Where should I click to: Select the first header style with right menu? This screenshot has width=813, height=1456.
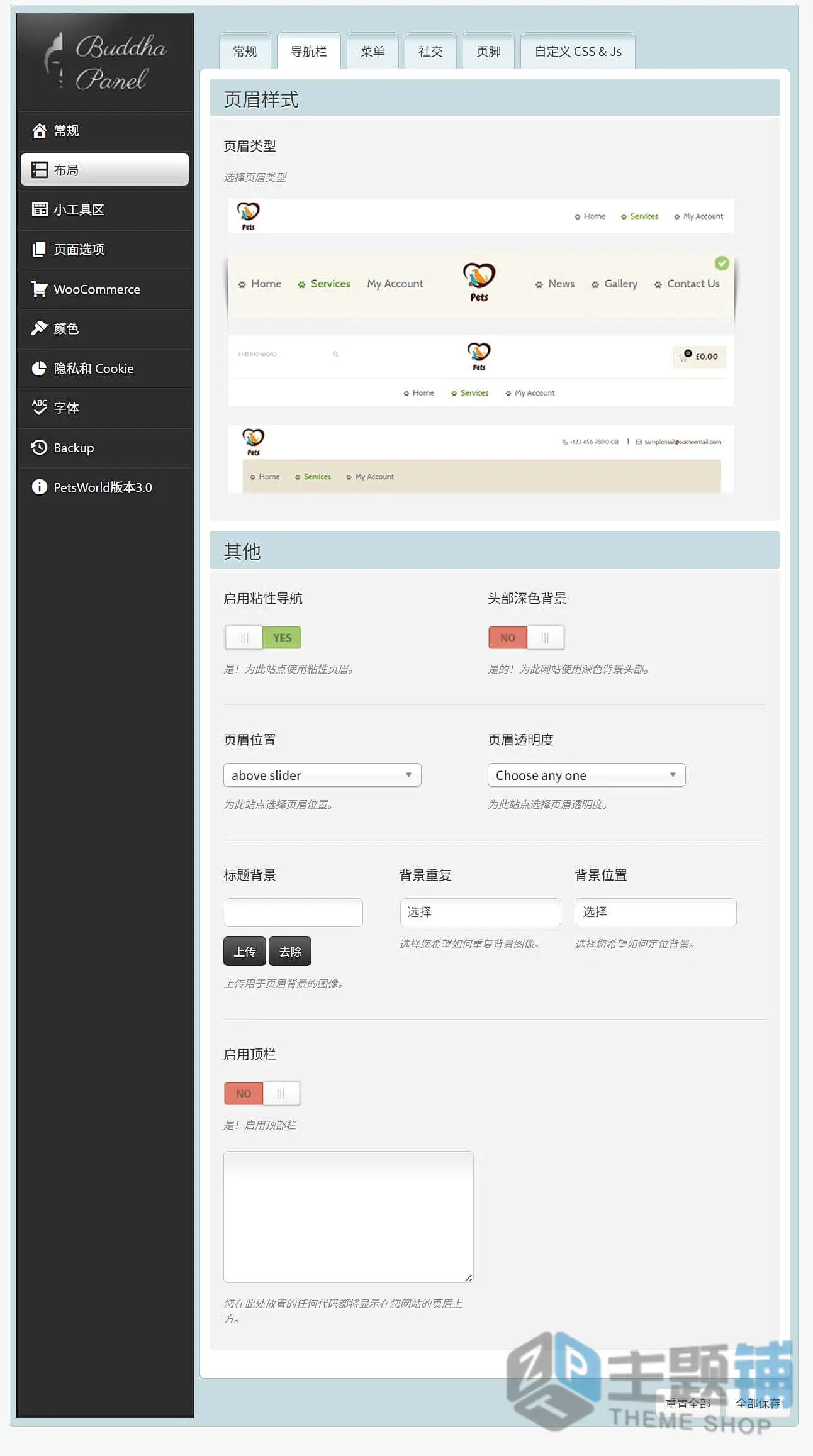481,216
